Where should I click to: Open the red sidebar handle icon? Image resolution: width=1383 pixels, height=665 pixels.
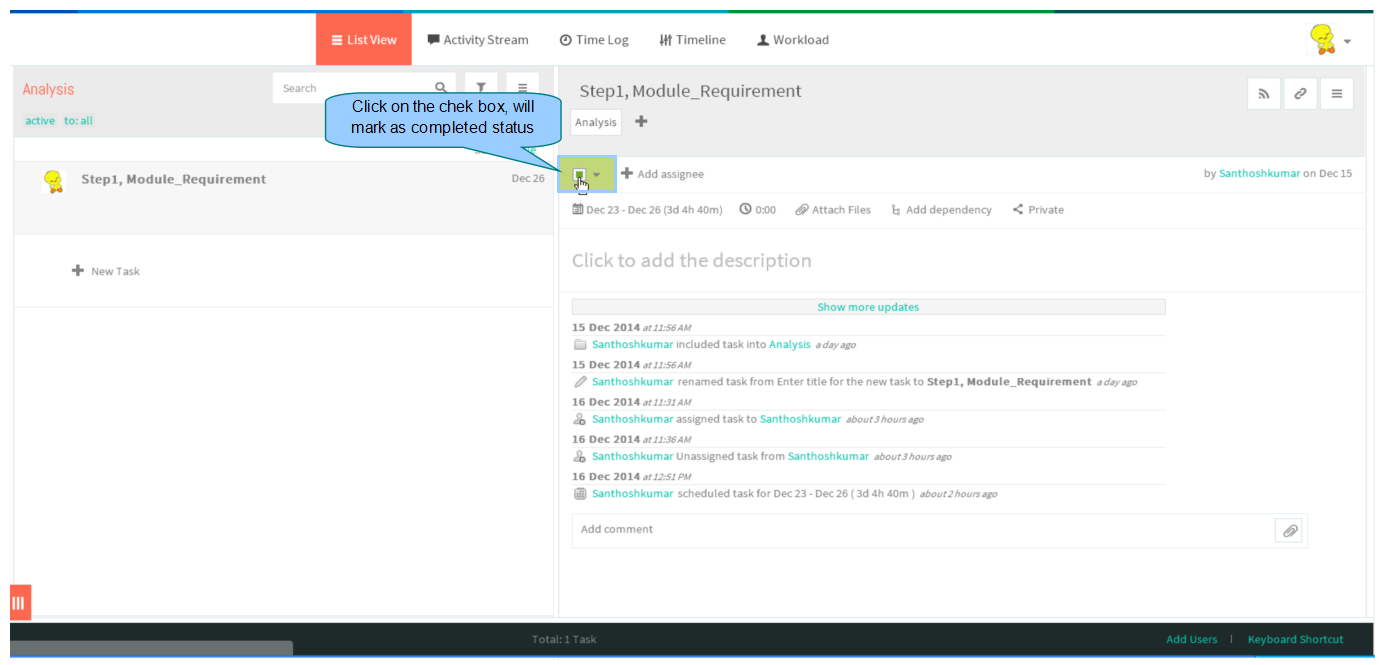pyautogui.click(x=19, y=603)
